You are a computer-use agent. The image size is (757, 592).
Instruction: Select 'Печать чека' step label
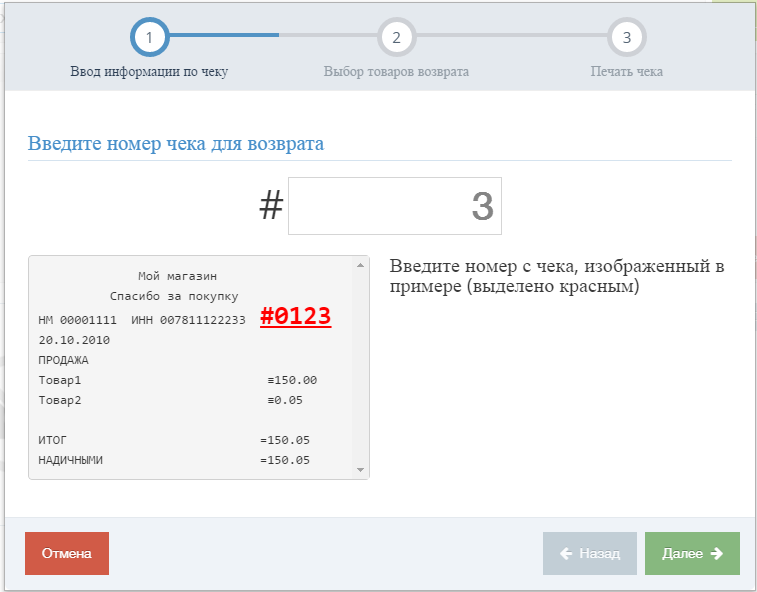[x=627, y=71]
